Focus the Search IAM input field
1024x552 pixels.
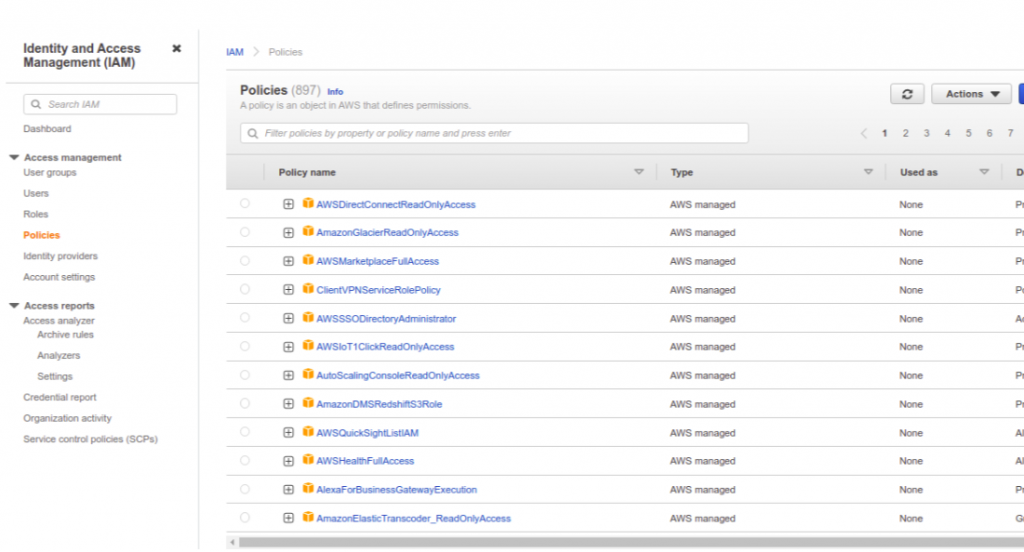coord(100,105)
